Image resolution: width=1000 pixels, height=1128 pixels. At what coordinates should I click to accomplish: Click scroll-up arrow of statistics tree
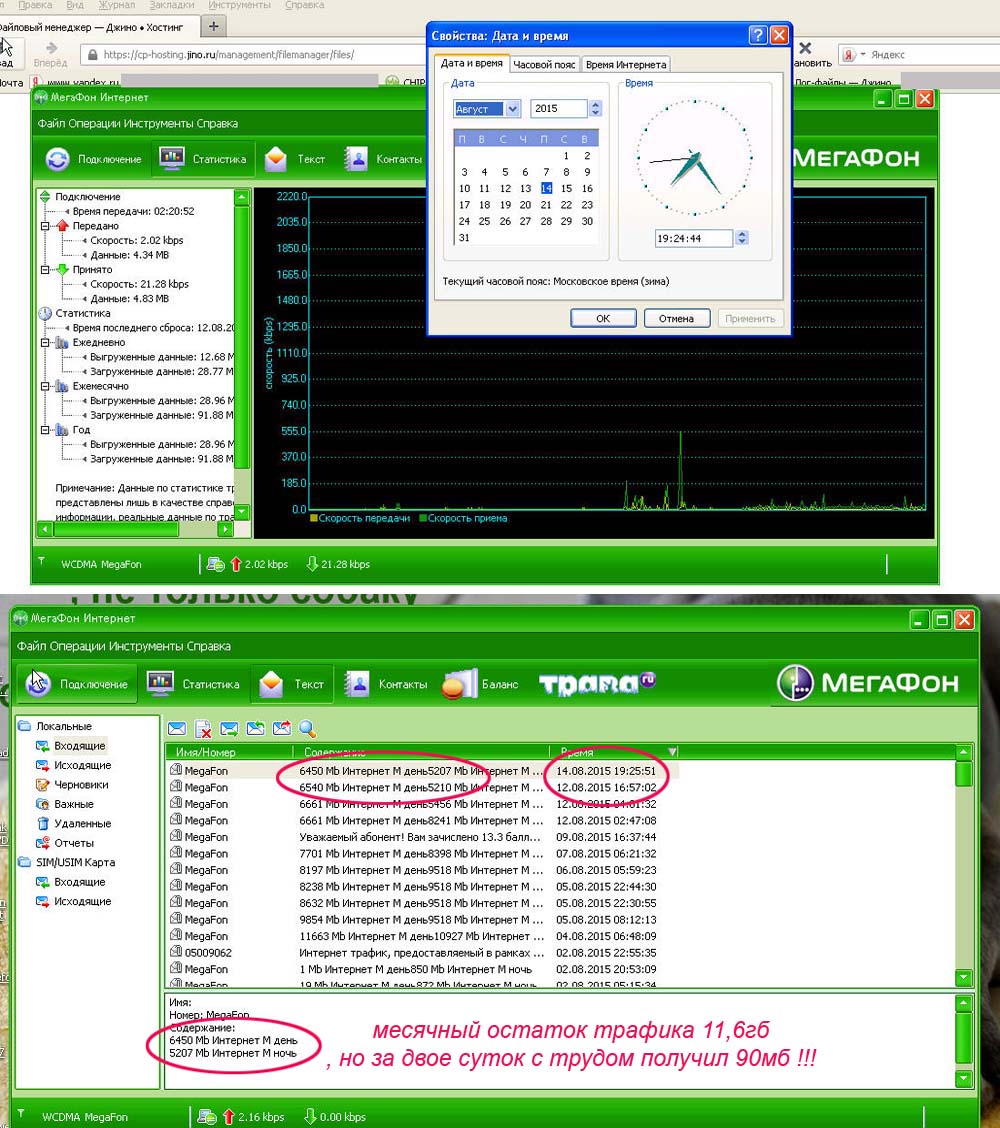pos(242,196)
